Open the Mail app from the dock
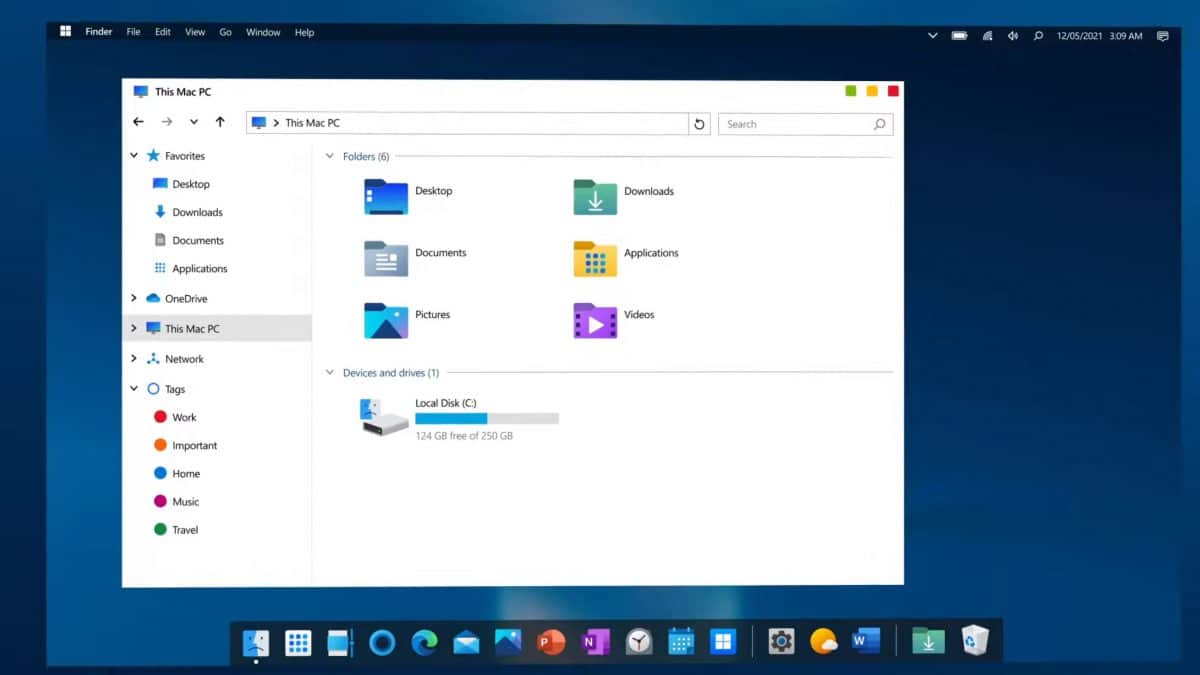 tap(466, 641)
